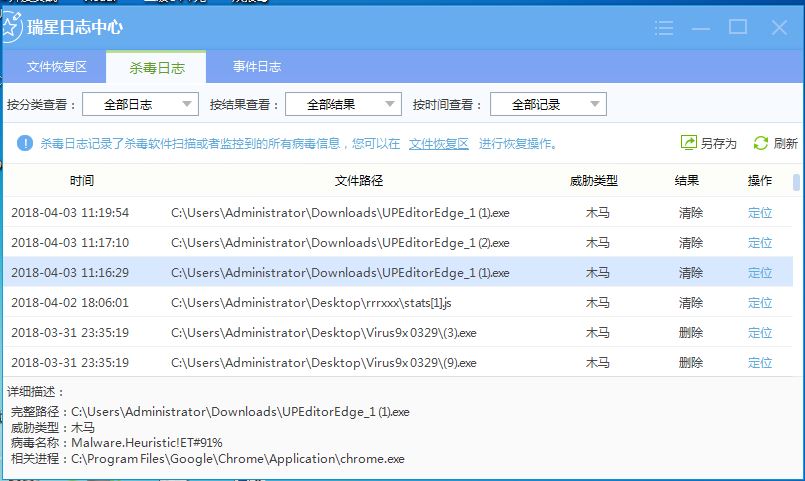
Task: Click 定位 for the Virus9x0329\(3).exe row
Action: 760,333
